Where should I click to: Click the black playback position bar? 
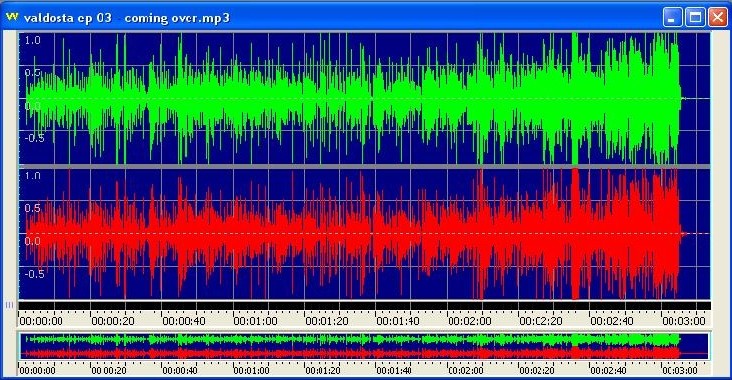364,306
